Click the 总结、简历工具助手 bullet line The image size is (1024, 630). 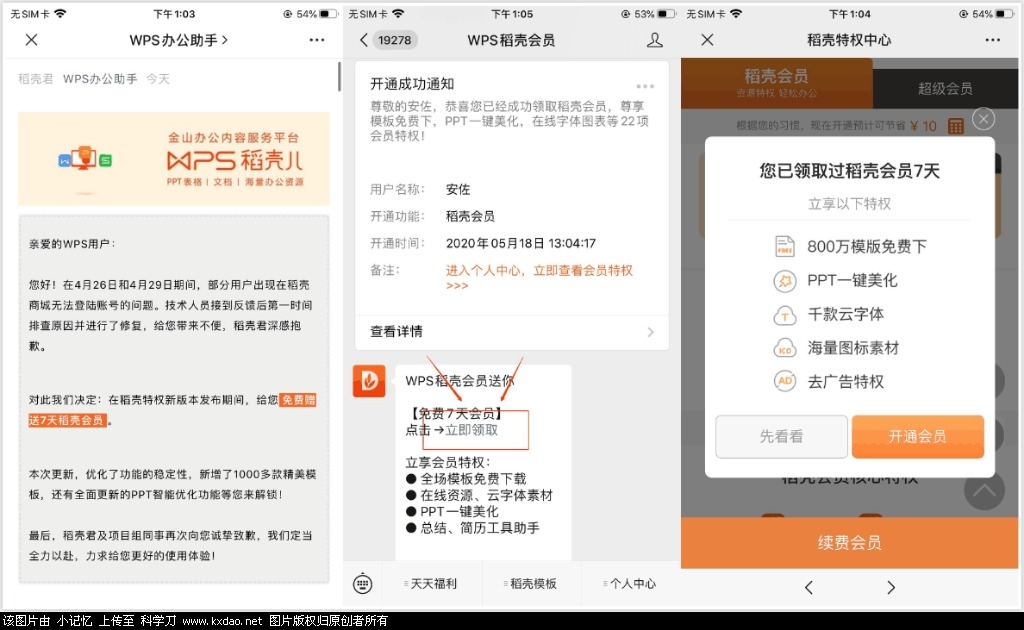[x=472, y=528]
